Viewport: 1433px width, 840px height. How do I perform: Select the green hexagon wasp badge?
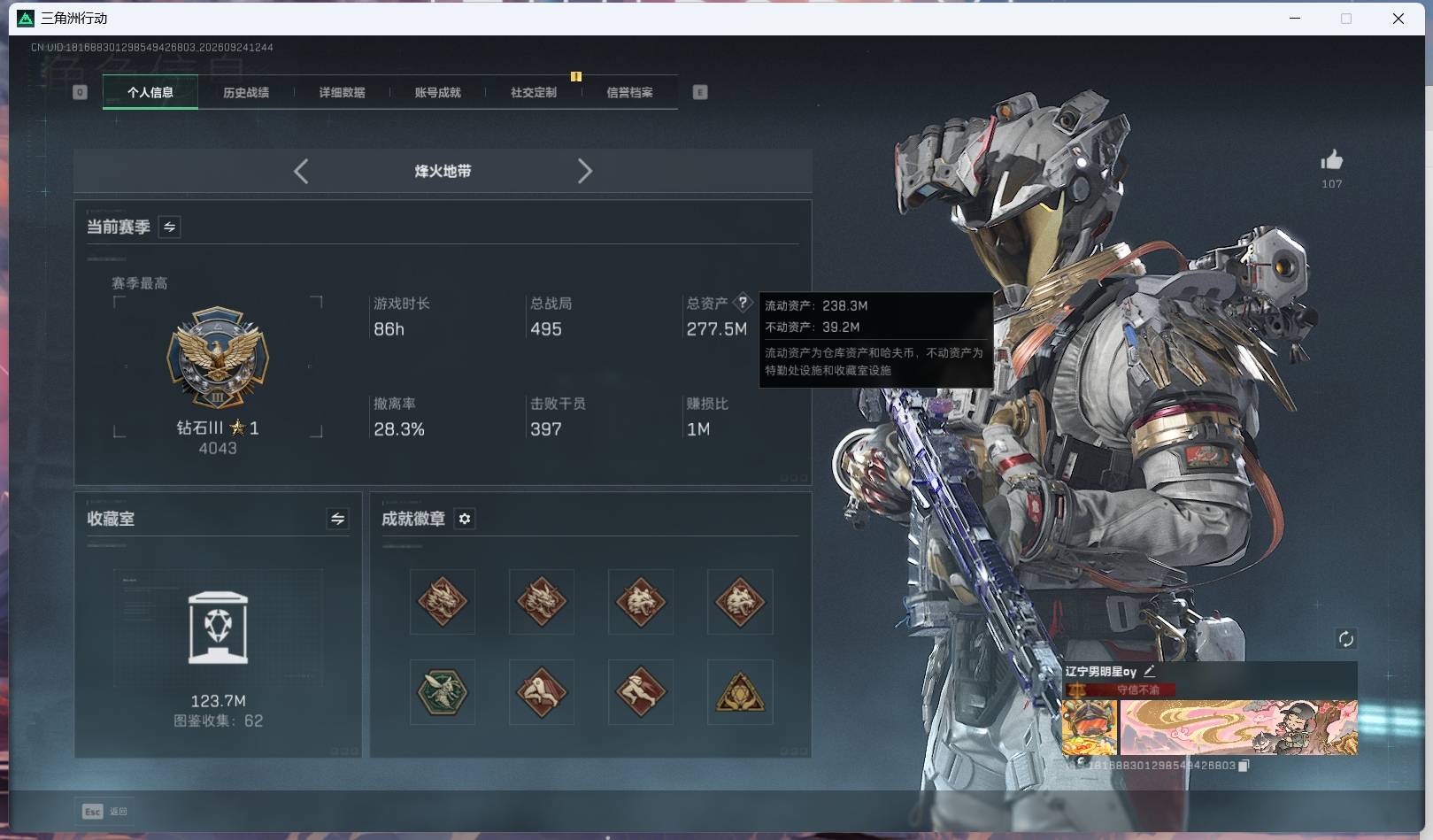pyautogui.click(x=443, y=691)
